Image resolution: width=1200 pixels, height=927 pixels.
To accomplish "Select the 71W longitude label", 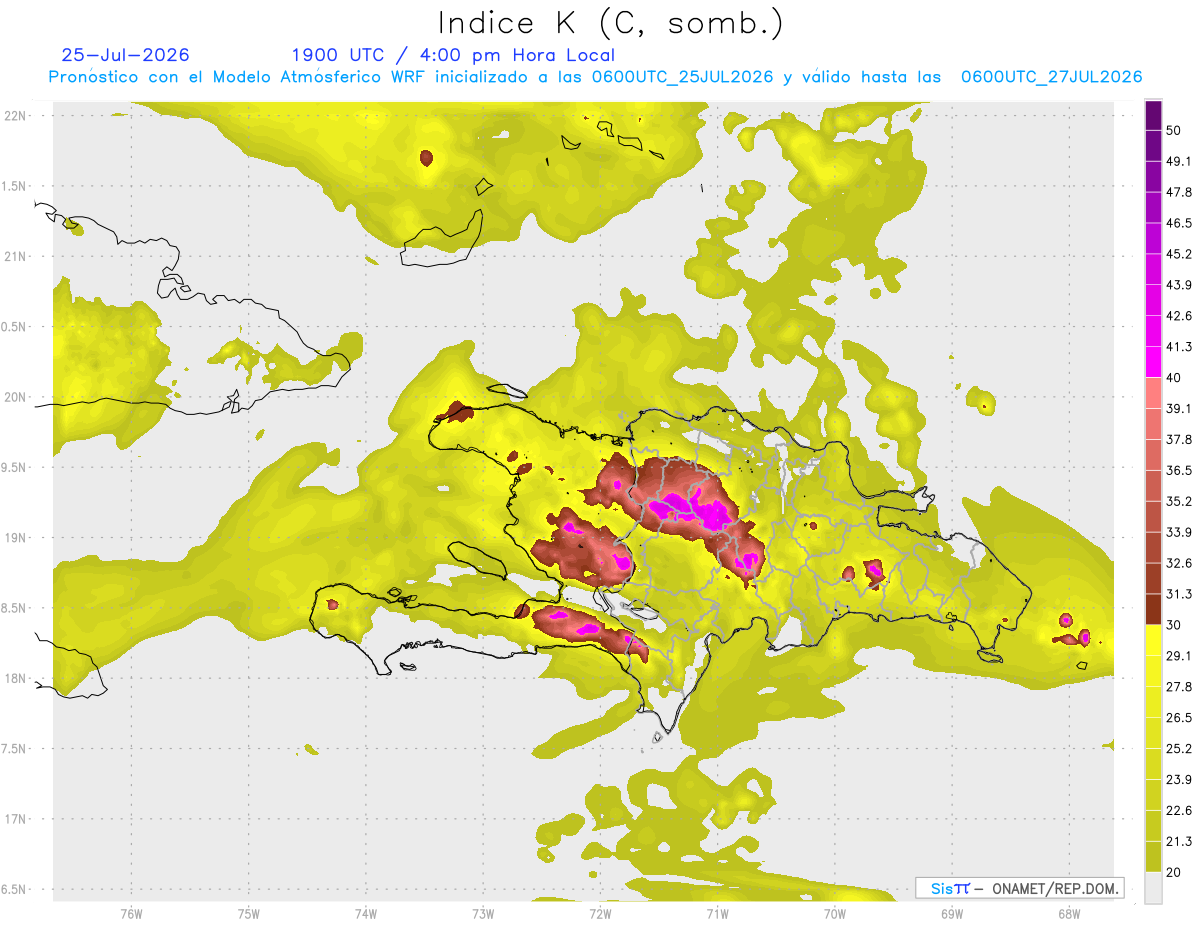I will coord(717,913).
